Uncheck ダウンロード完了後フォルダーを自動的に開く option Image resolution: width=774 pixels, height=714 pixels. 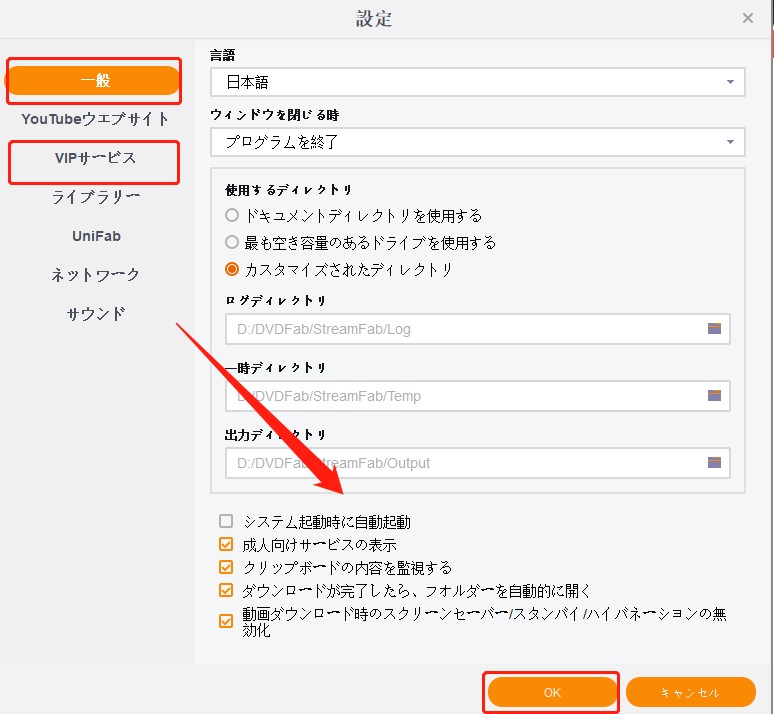226,590
